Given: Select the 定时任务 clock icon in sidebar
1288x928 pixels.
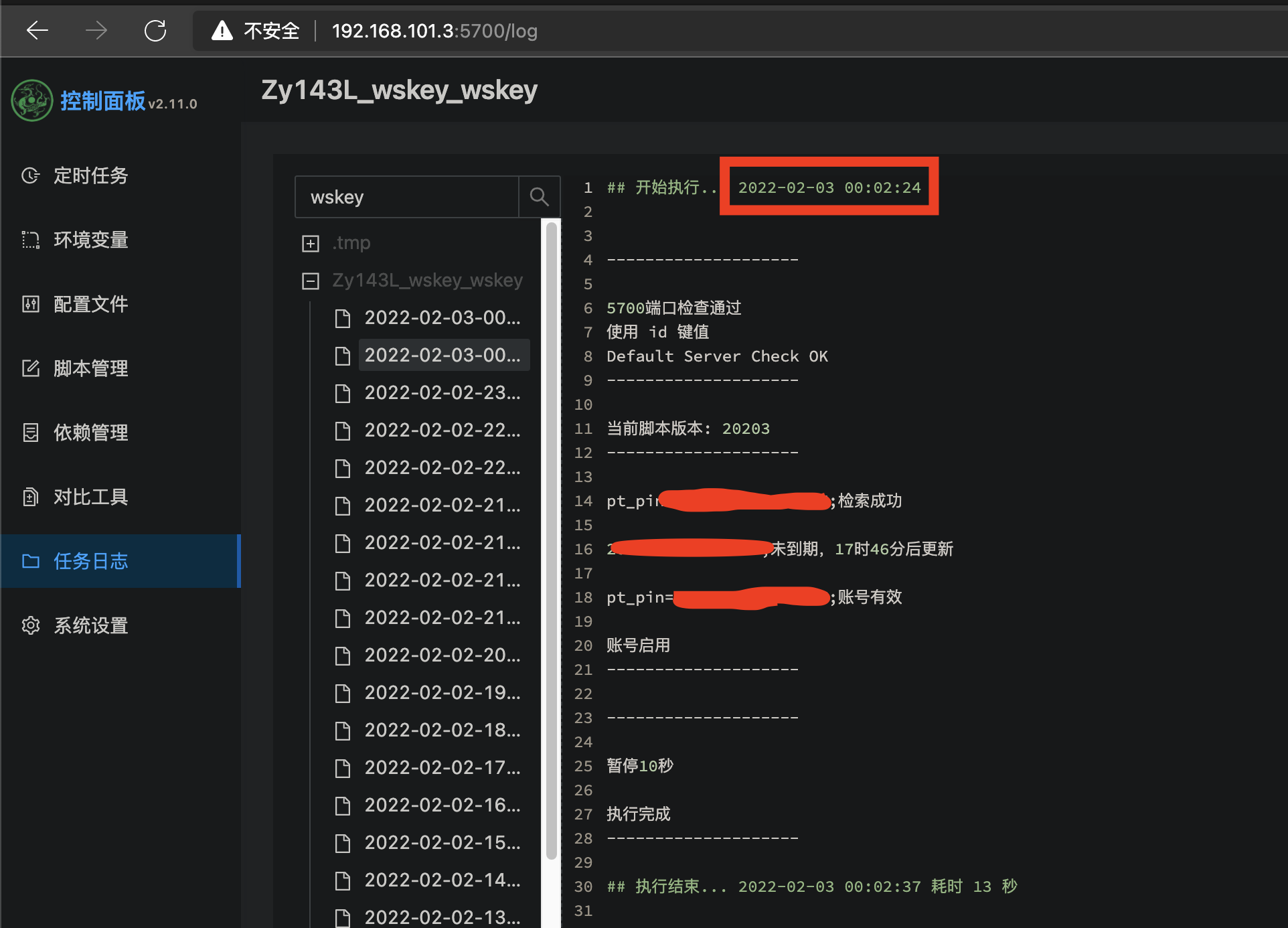Looking at the screenshot, I should pos(31,175).
